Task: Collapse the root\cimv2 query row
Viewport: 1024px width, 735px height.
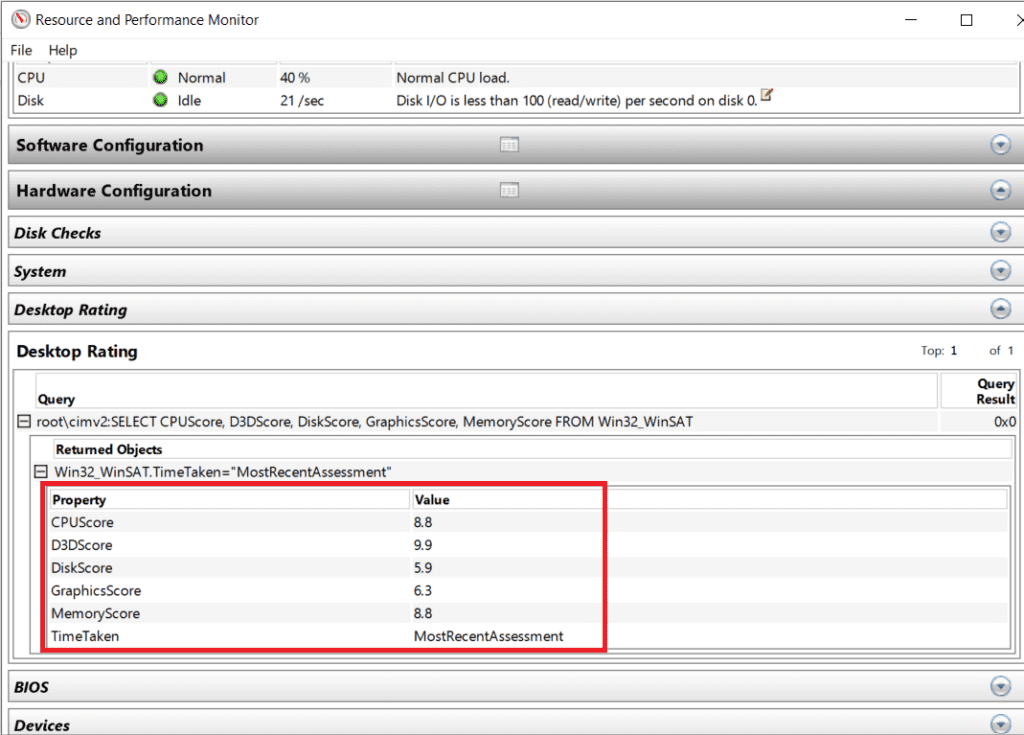Action: click(24, 421)
